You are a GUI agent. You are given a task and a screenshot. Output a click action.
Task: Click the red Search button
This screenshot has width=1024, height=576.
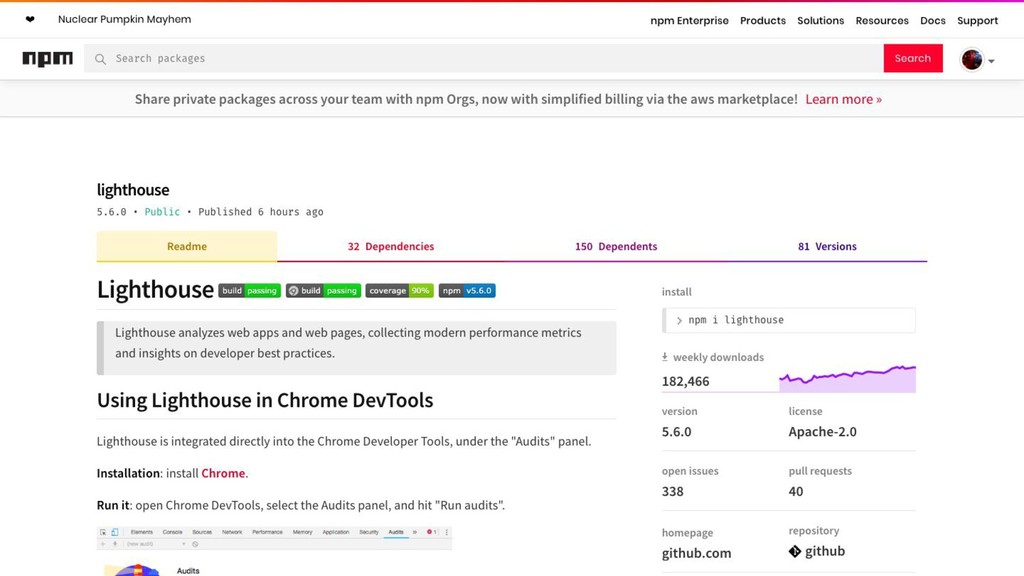pos(912,58)
